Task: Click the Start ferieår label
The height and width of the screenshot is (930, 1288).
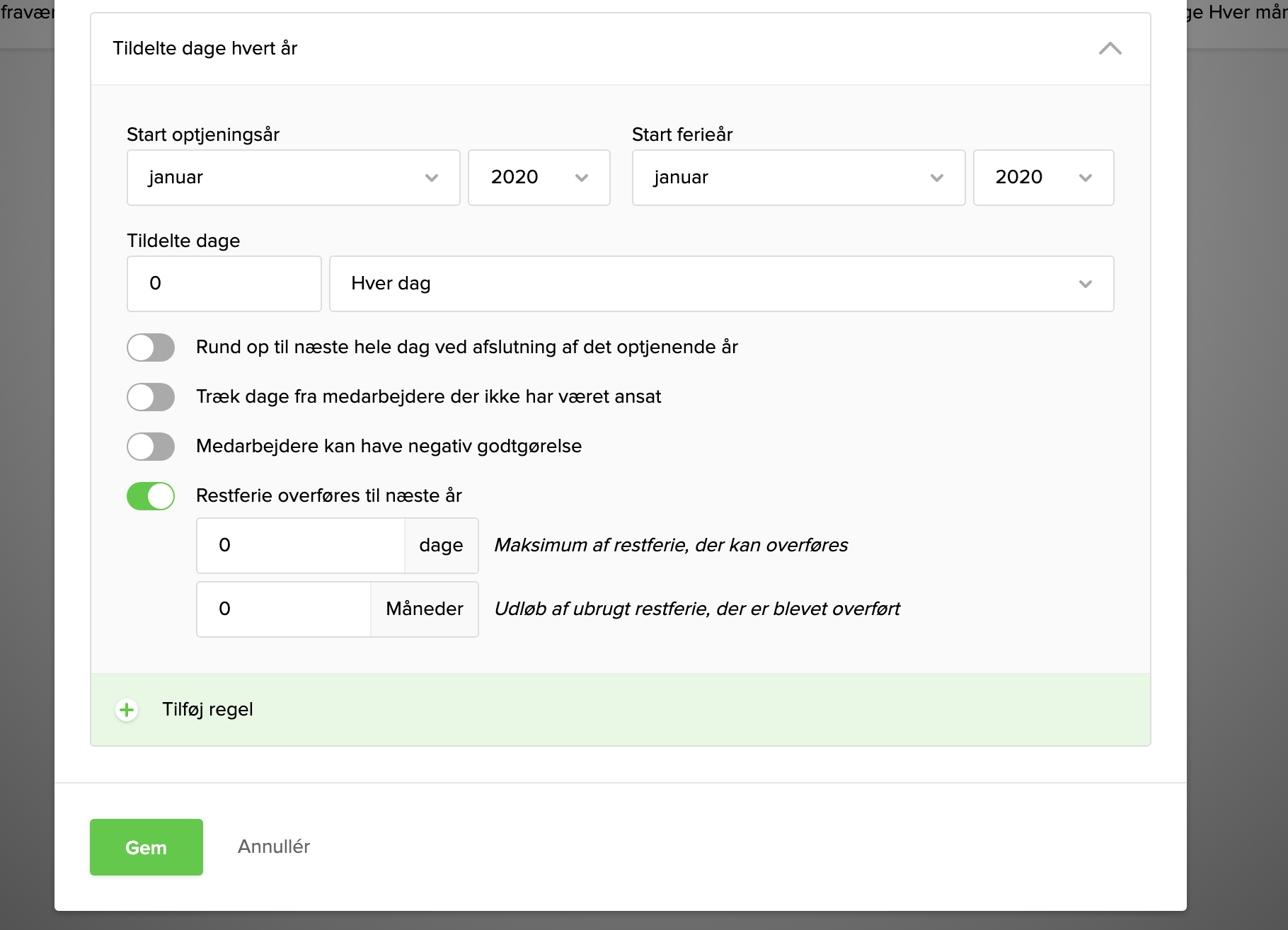Action: tap(682, 134)
